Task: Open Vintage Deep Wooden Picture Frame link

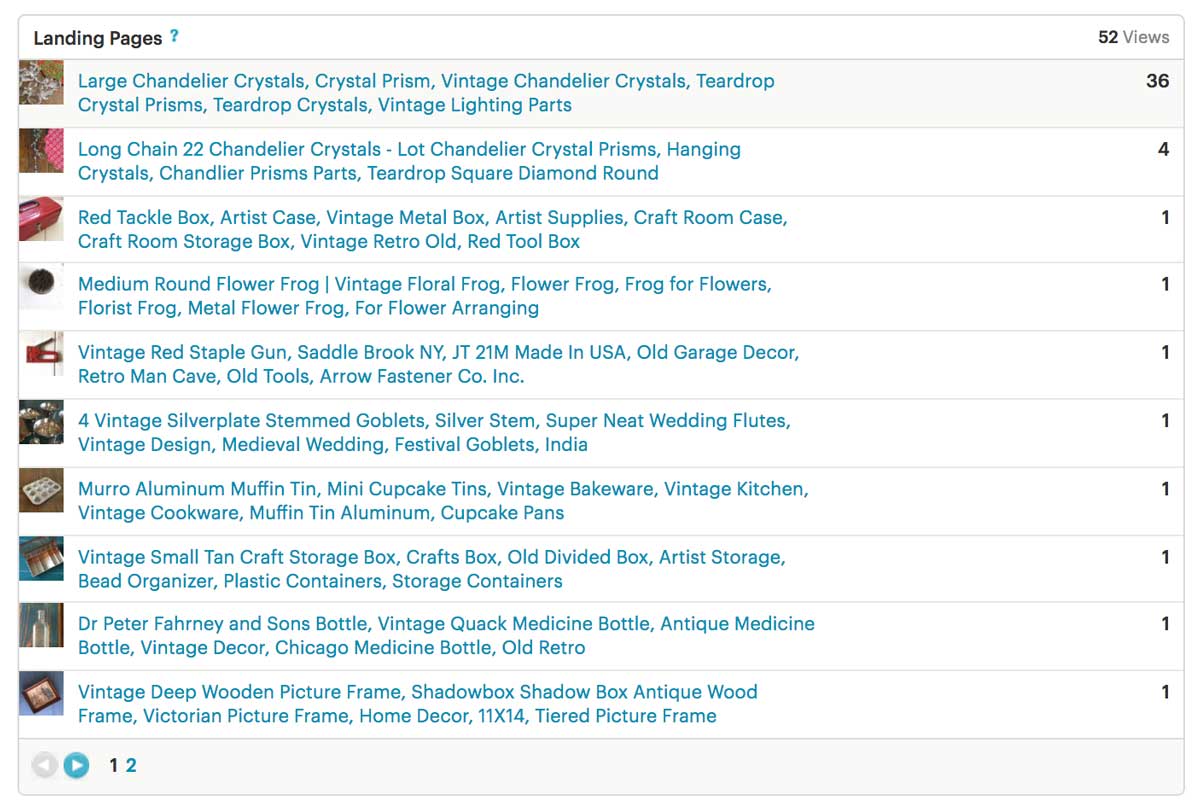Action: [418, 703]
